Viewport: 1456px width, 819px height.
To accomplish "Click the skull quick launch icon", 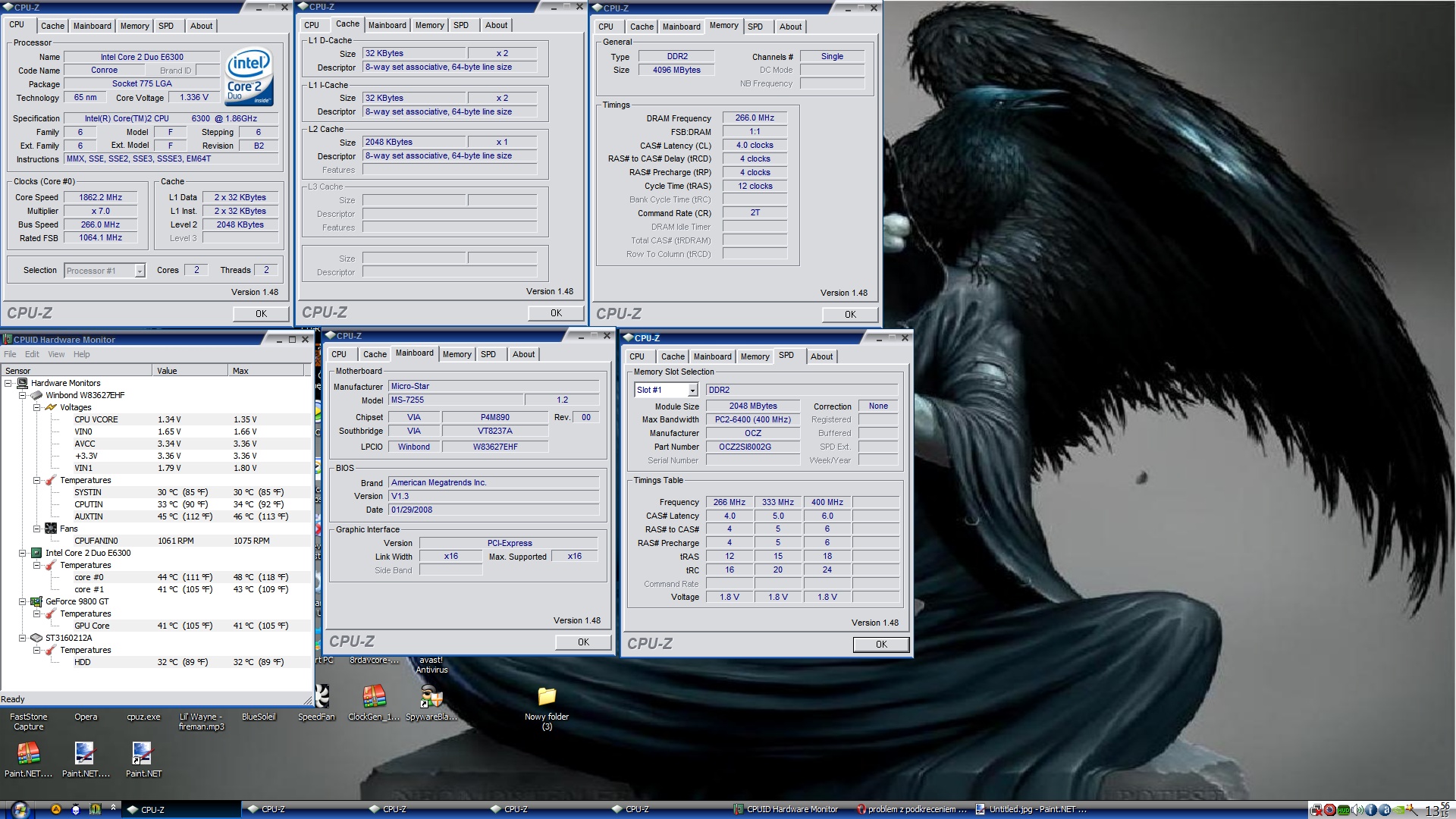I will coord(75,809).
